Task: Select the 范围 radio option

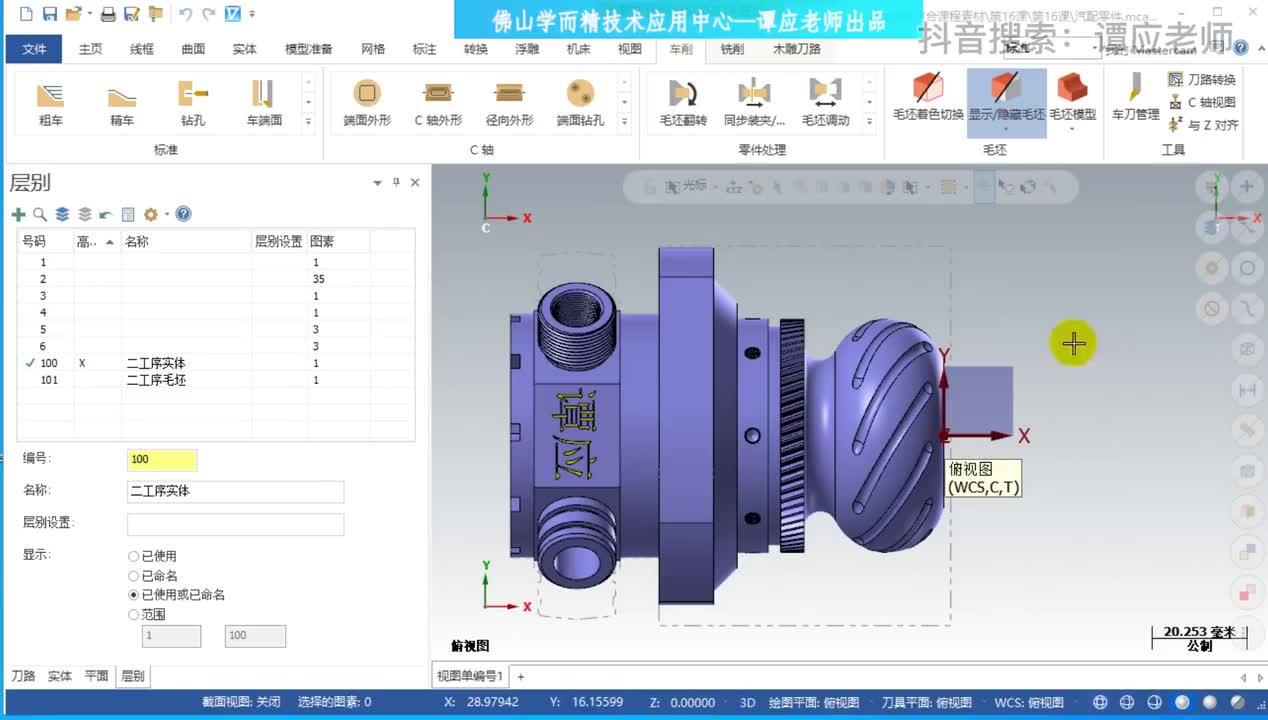Action: pos(134,614)
